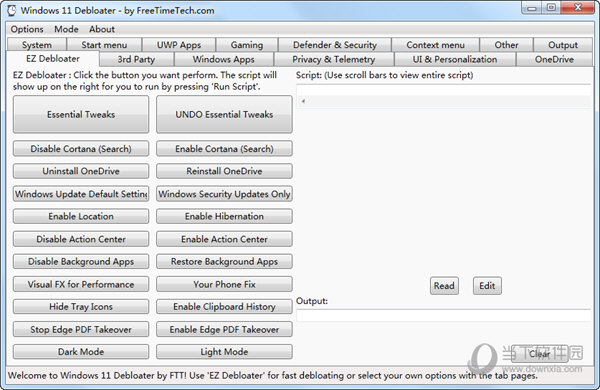Switch to the System tab
This screenshot has width=600, height=390.
pyautogui.click(x=37, y=45)
